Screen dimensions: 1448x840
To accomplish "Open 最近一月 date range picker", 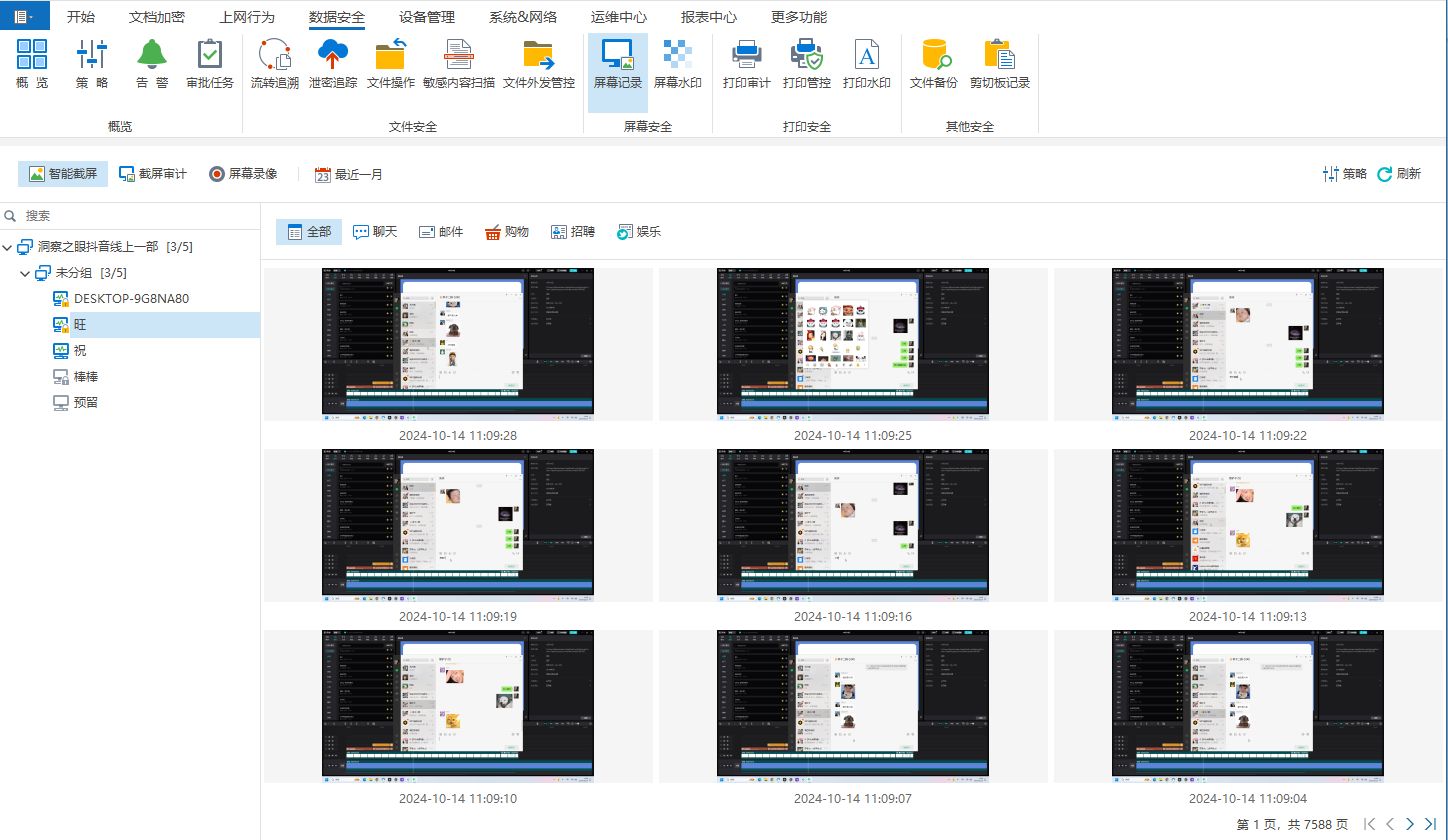I will pos(349,174).
